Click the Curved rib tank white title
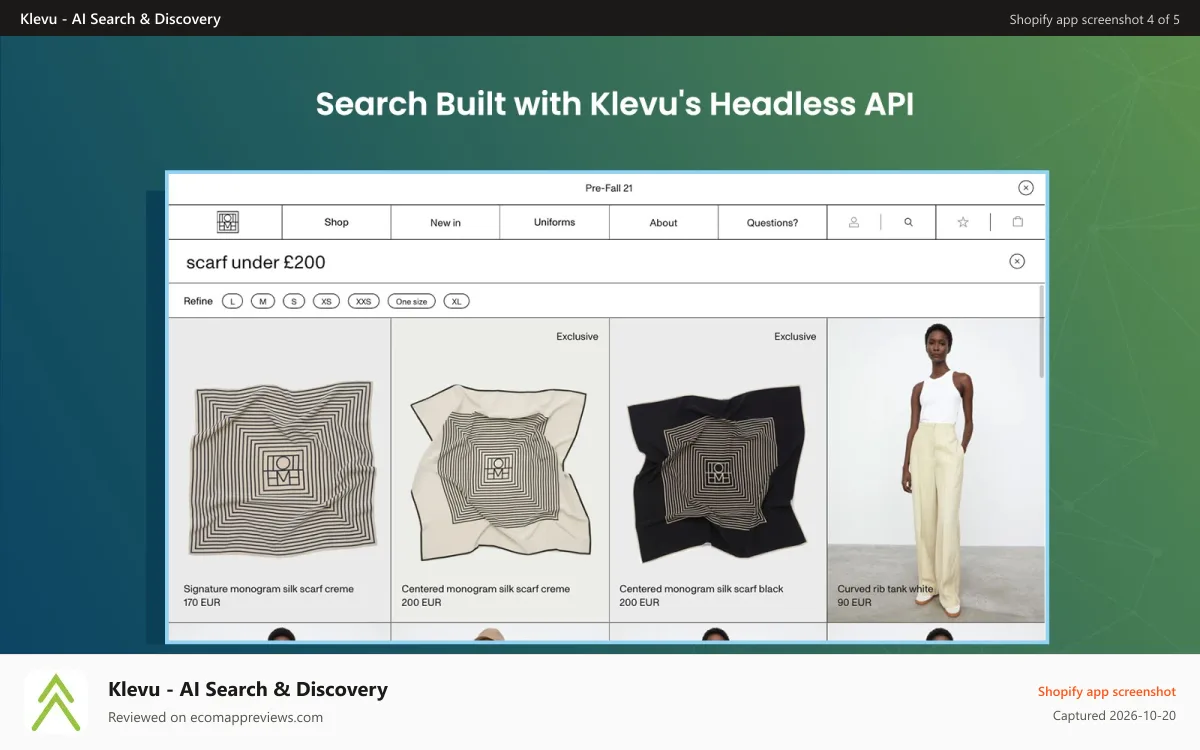The image size is (1200, 750). 885,589
